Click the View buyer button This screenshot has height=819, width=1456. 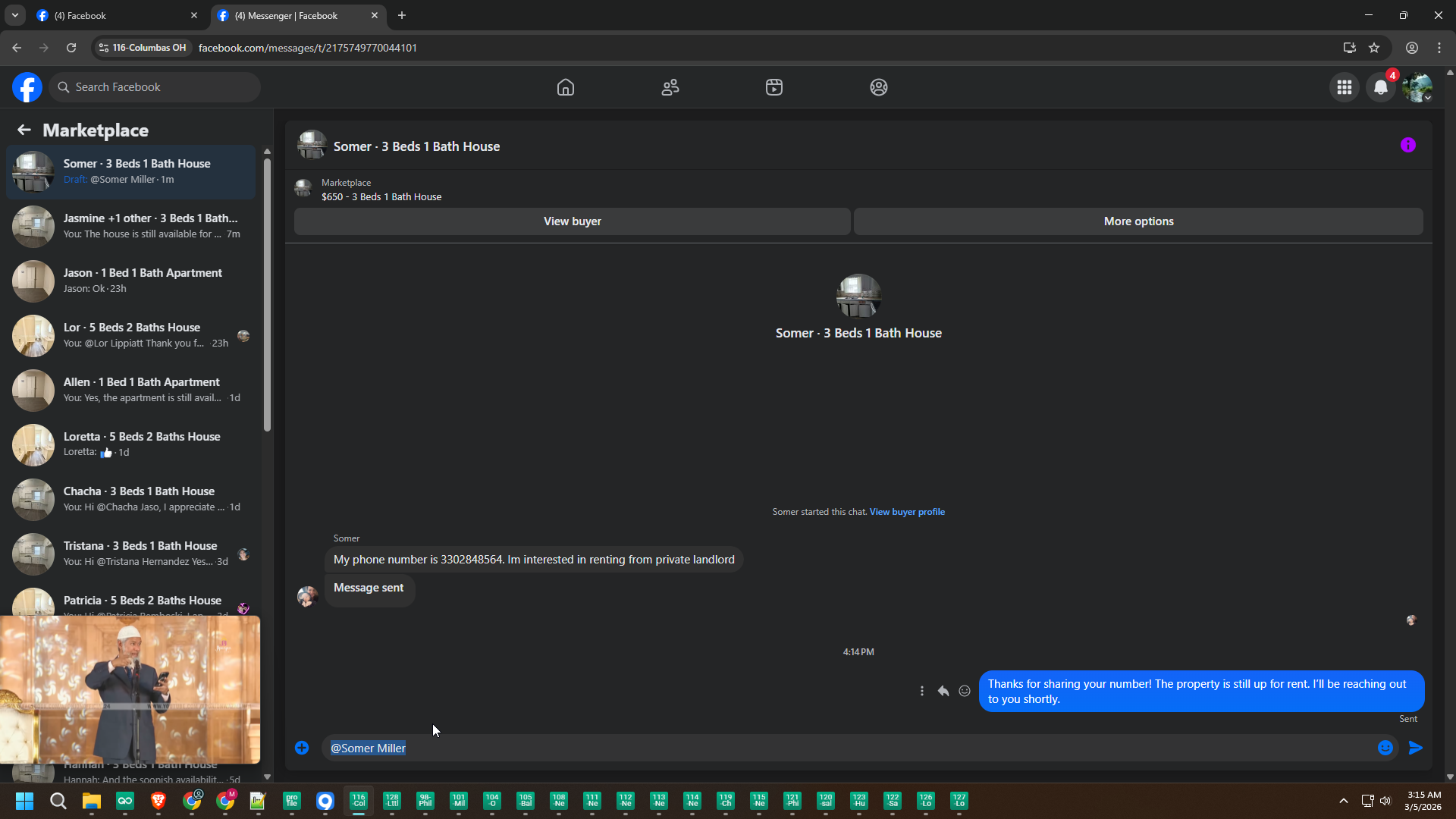(x=573, y=221)
